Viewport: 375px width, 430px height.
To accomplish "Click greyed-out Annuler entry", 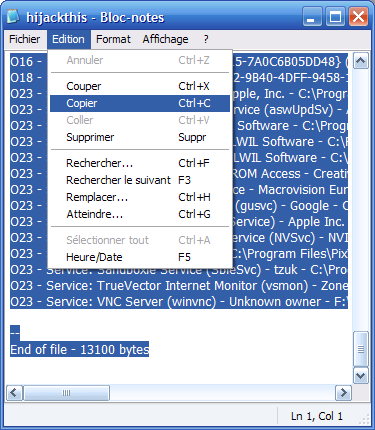I will click(x=140, y=60).
